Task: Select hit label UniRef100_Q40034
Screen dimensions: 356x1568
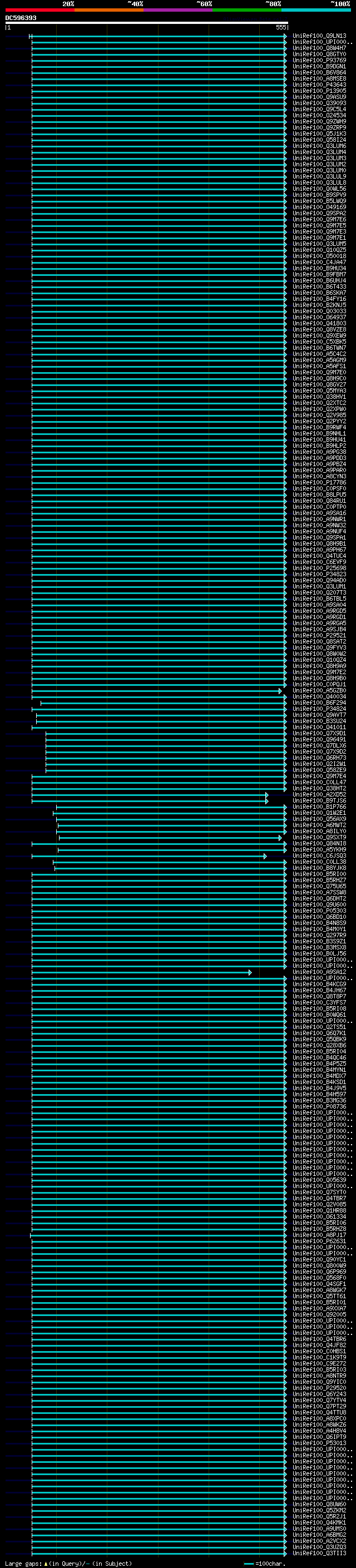Action: 319,696
